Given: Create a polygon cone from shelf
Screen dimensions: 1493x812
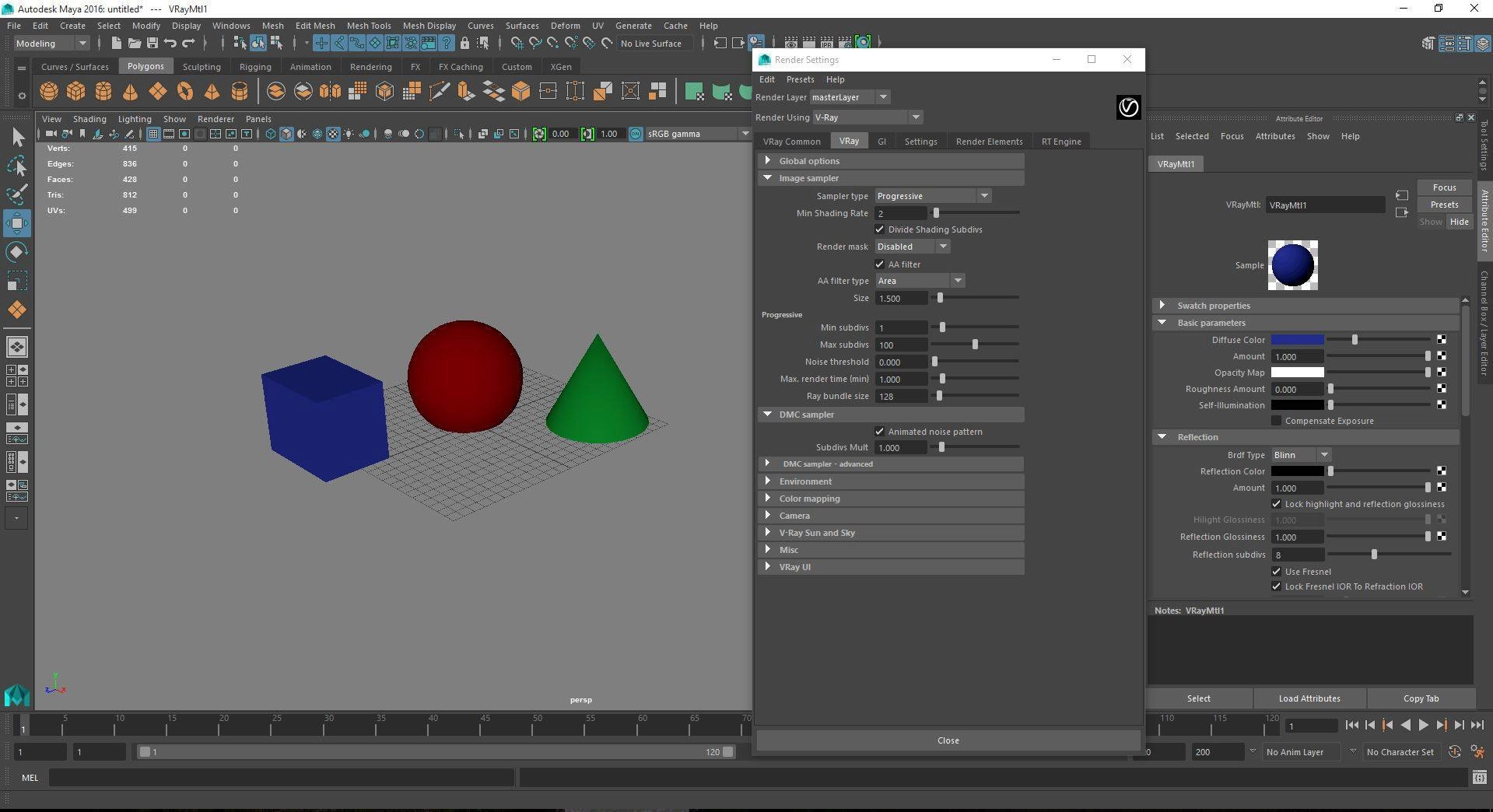Looking at the screenshot, I should pyautogui.click(x=131, y=91).
